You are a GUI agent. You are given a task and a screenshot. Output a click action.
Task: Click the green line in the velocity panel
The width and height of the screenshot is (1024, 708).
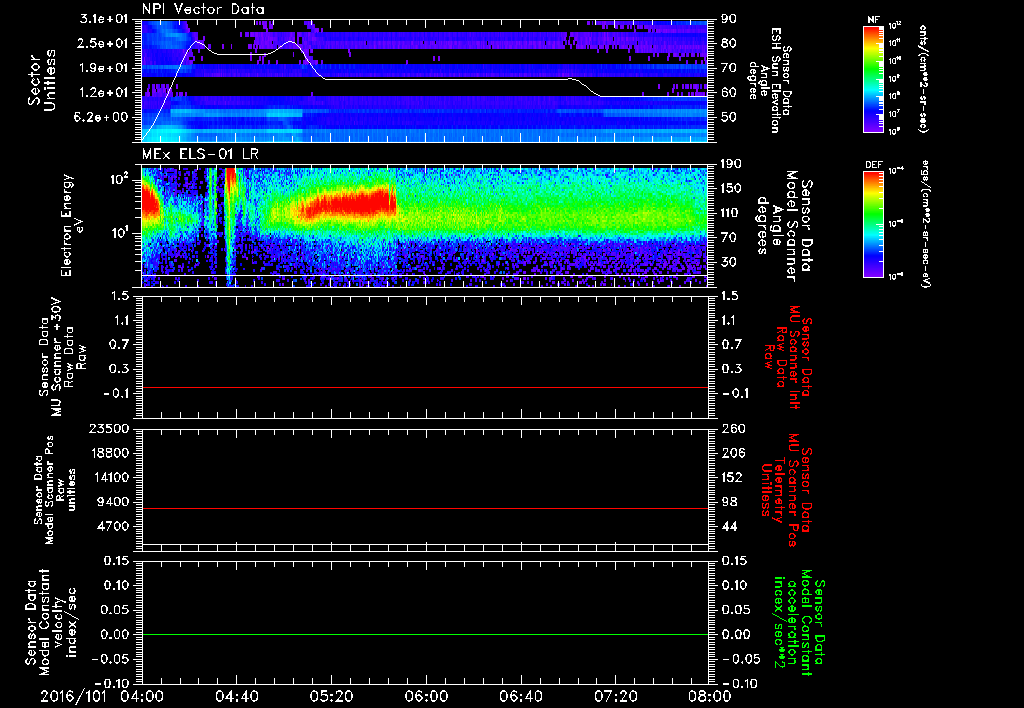pos(424,634)
